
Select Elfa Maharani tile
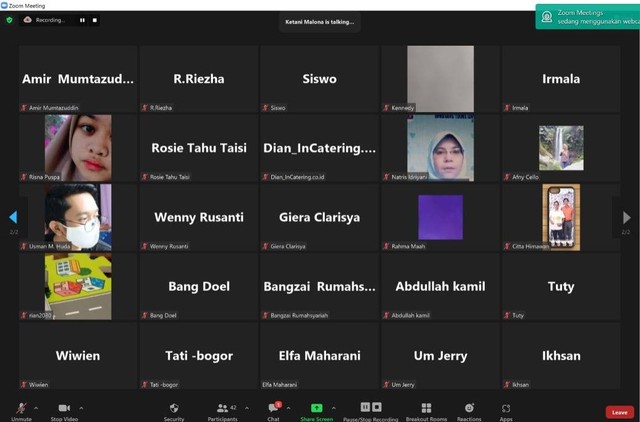pos(320,355)
